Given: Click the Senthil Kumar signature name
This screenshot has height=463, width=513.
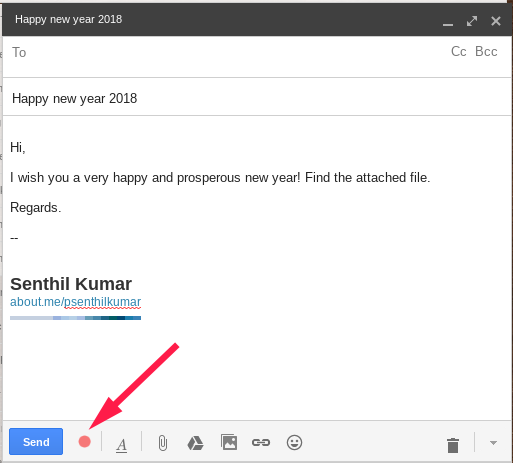Looking at the screenshot, I should [71, 284].
